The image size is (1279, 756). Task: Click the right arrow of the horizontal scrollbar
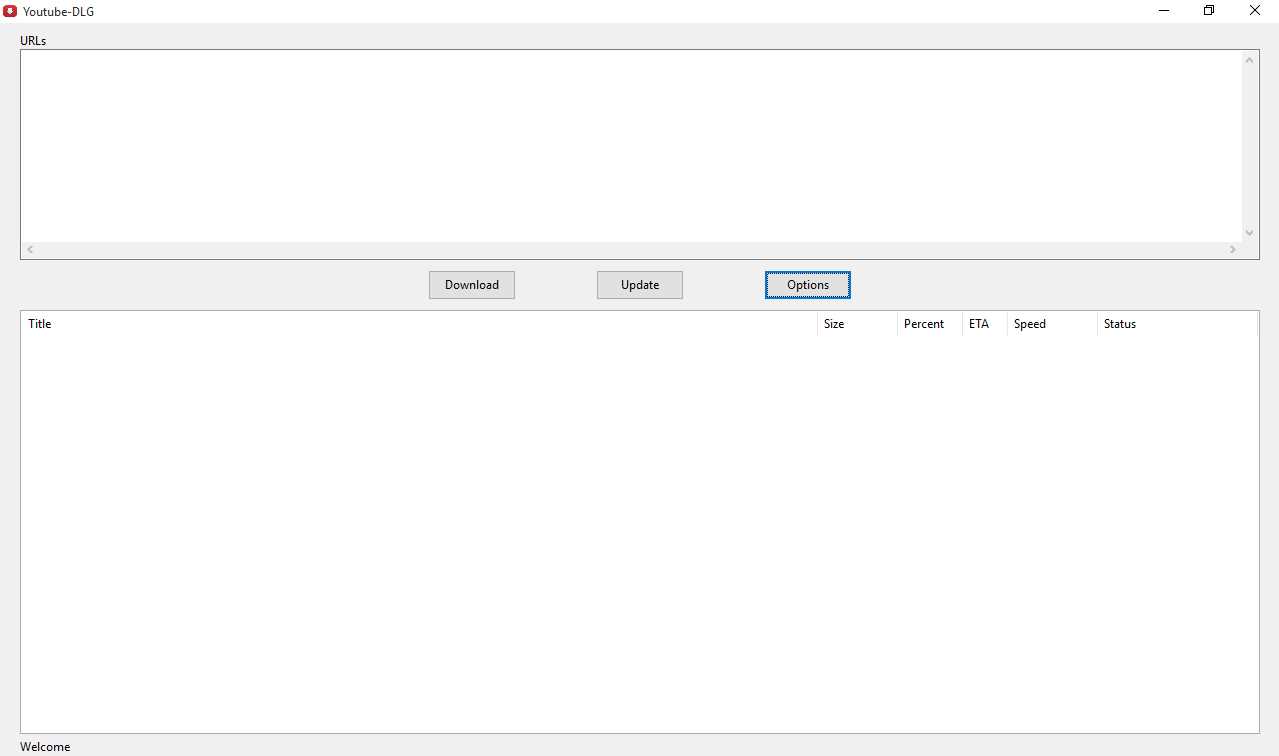(1232, 249)
